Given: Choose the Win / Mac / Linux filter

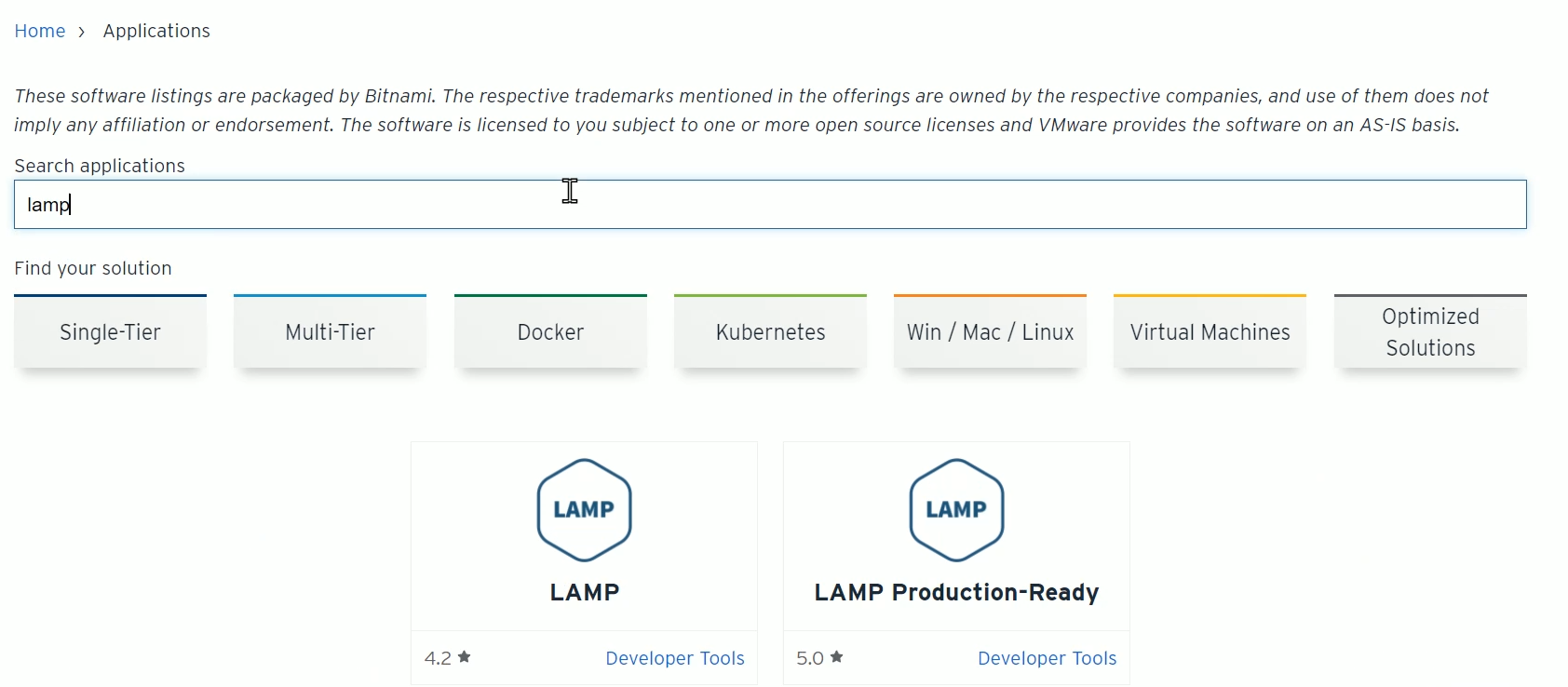Looking at the screenshot, I should click(990, 332).
